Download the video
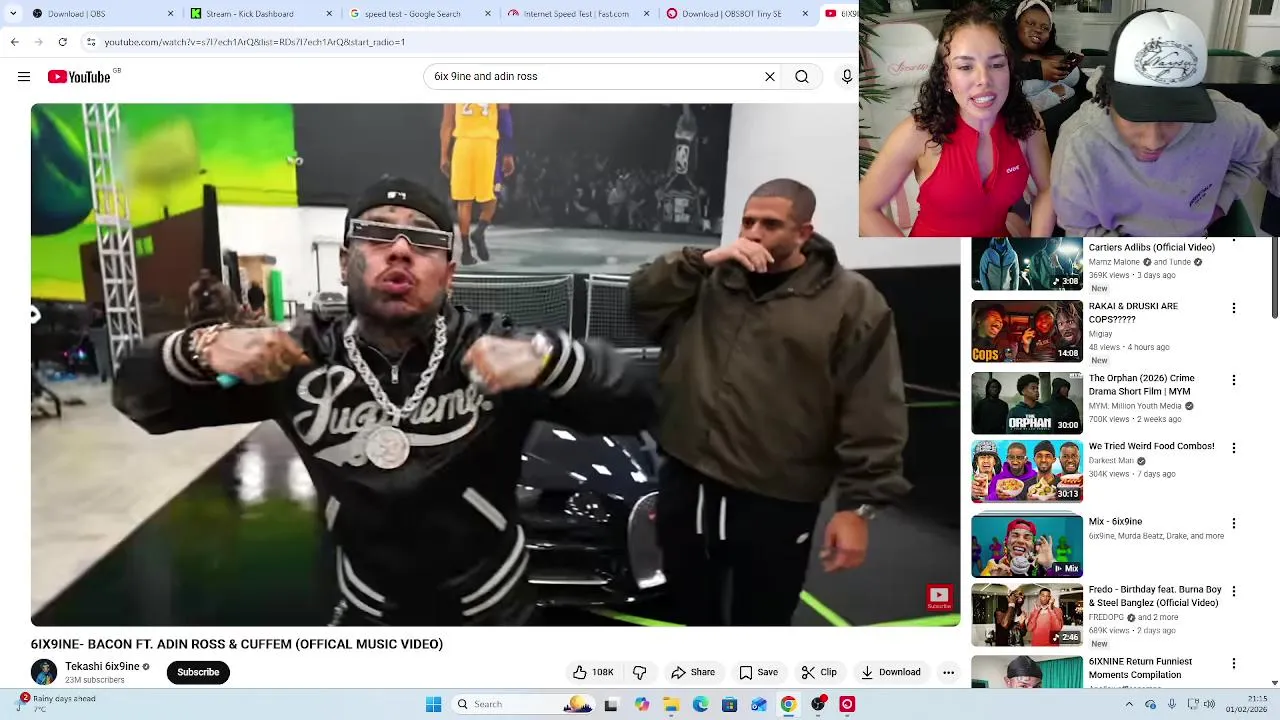 pos(891,672)
